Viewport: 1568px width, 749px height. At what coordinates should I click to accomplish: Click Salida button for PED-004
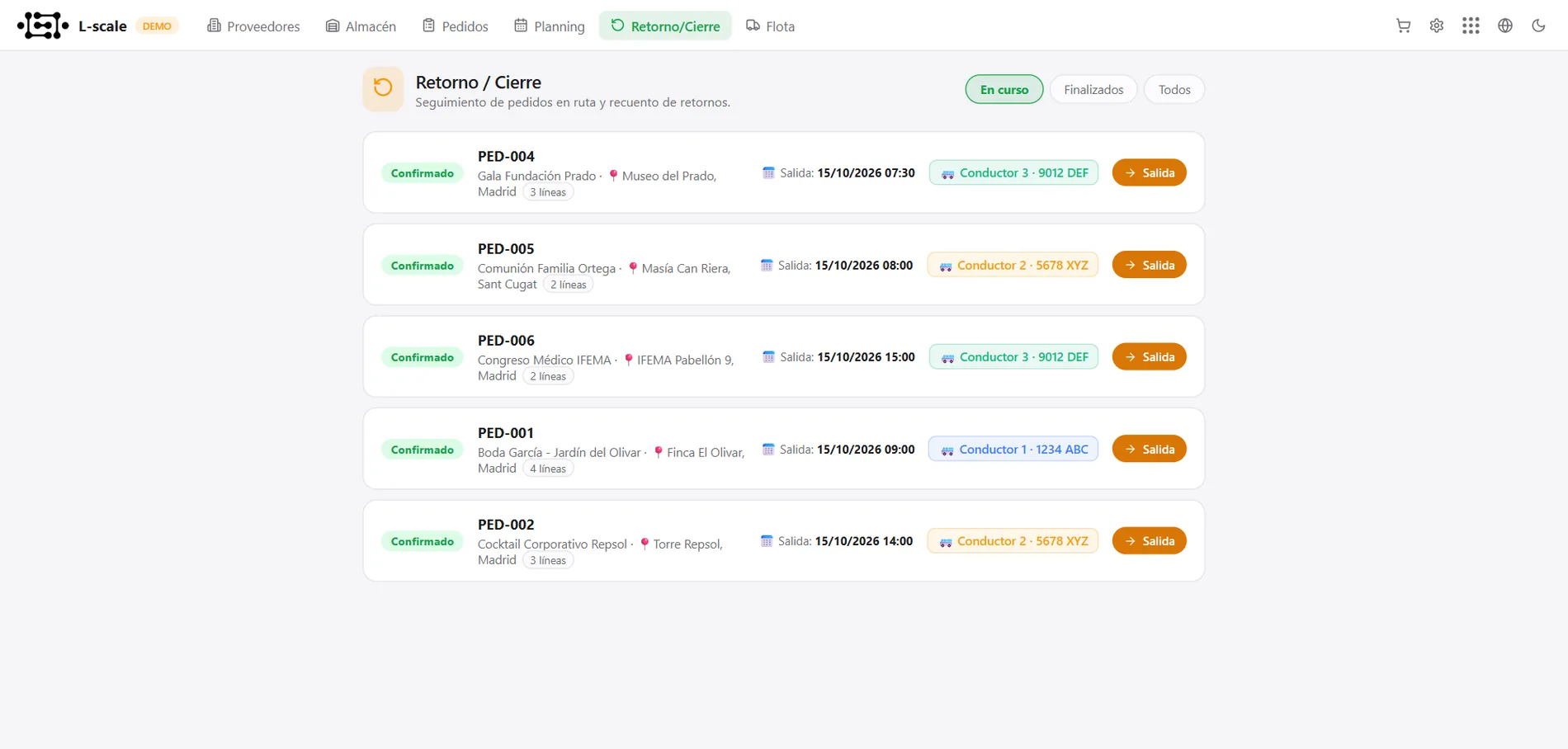(x=1150, y=172)
